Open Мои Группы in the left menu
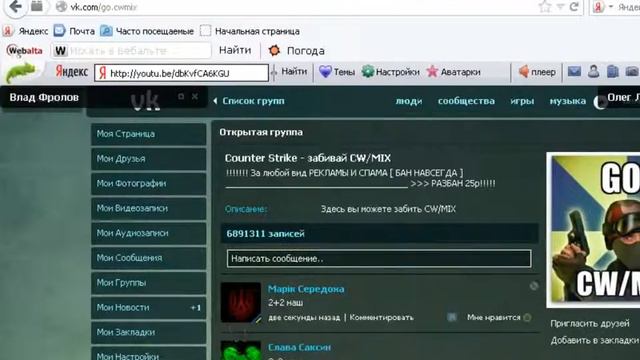 click(x=149, y=283)
